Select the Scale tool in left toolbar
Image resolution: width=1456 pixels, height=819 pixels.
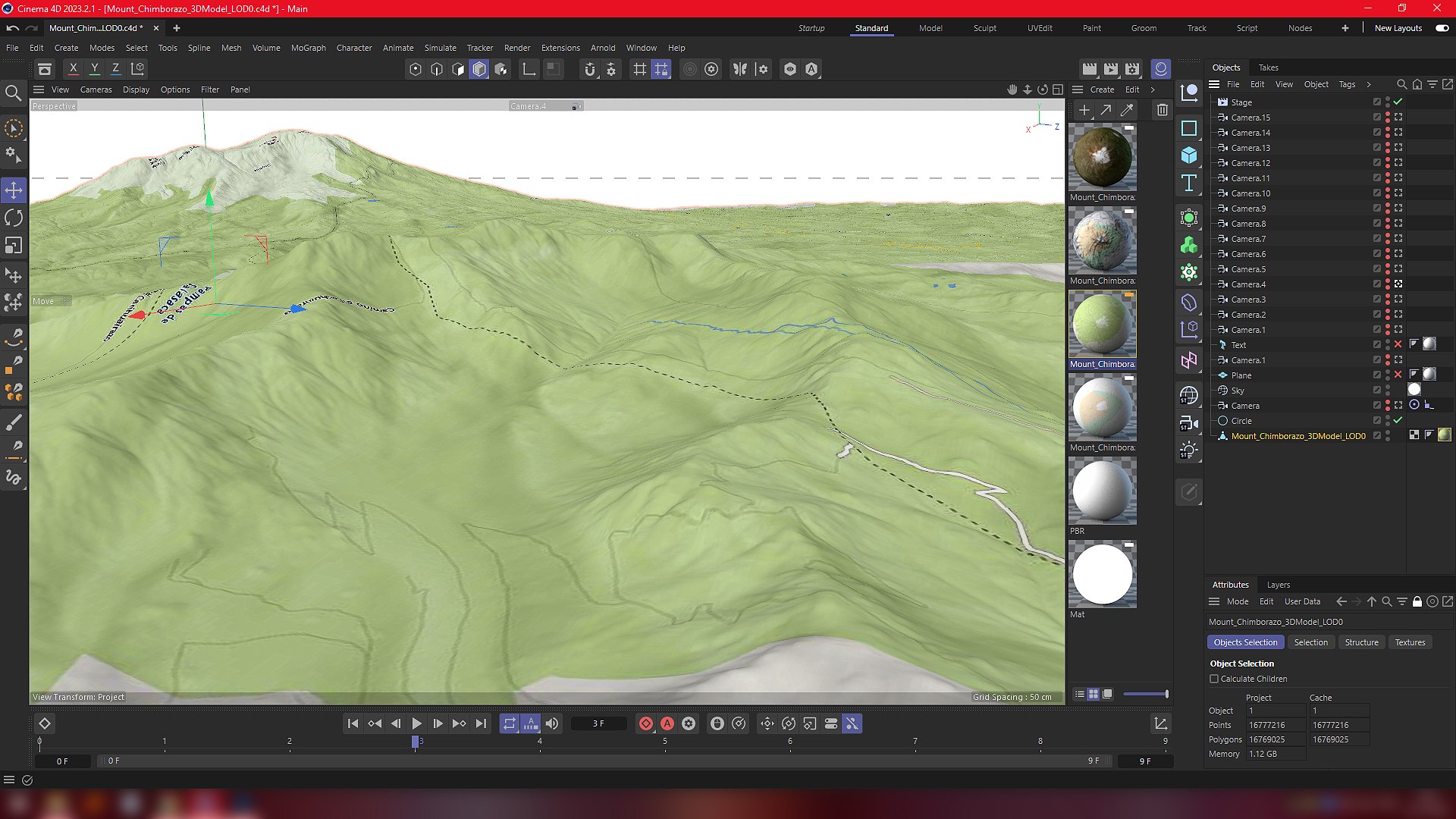click(x=14, y=246)
